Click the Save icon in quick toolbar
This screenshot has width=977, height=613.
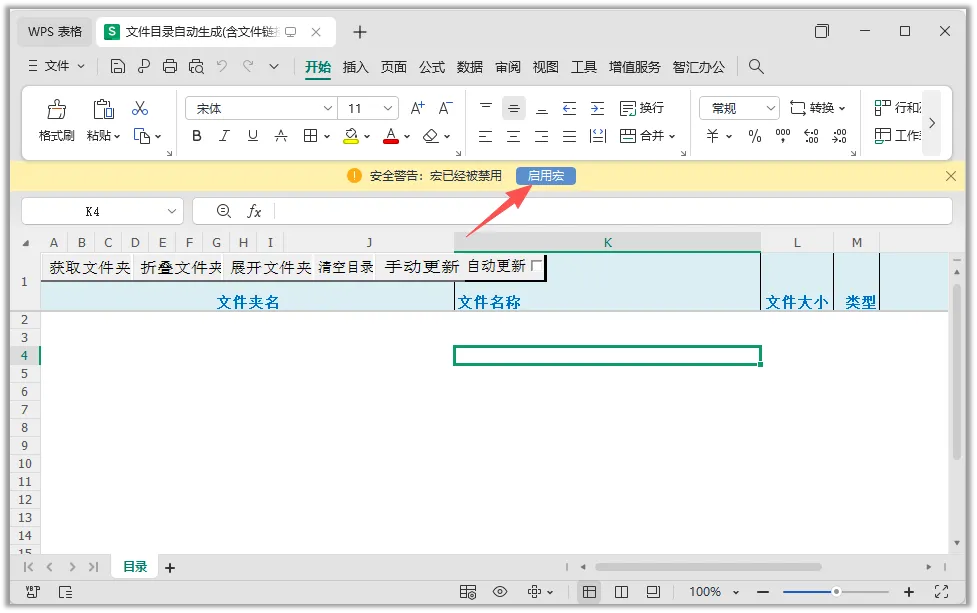coord(118,67)
